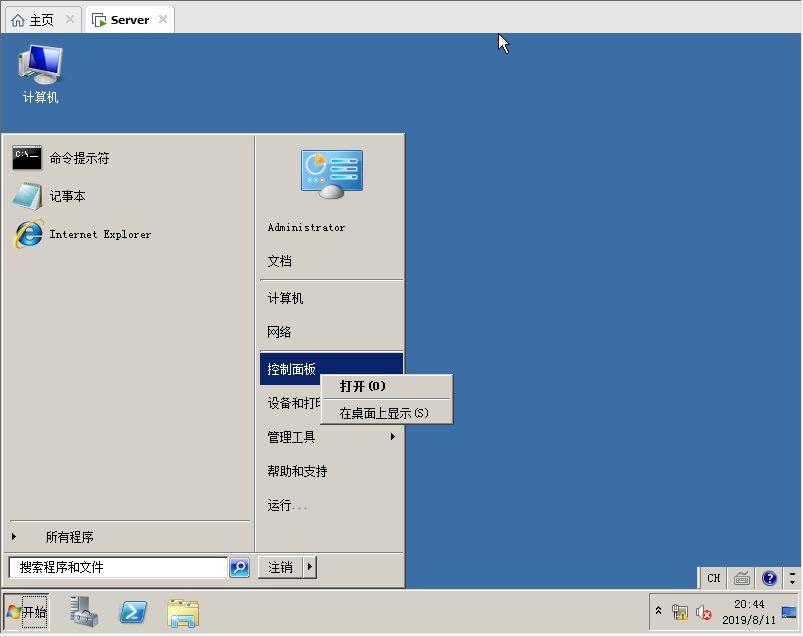Open 计算机 from the Start menu
803x637 pixels.
coord(285,298)
